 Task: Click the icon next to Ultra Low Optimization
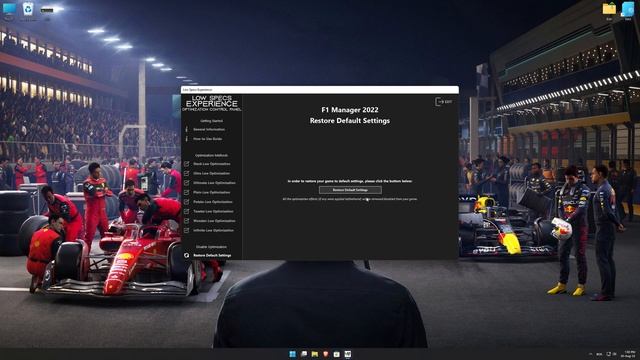tap(187, 173)
